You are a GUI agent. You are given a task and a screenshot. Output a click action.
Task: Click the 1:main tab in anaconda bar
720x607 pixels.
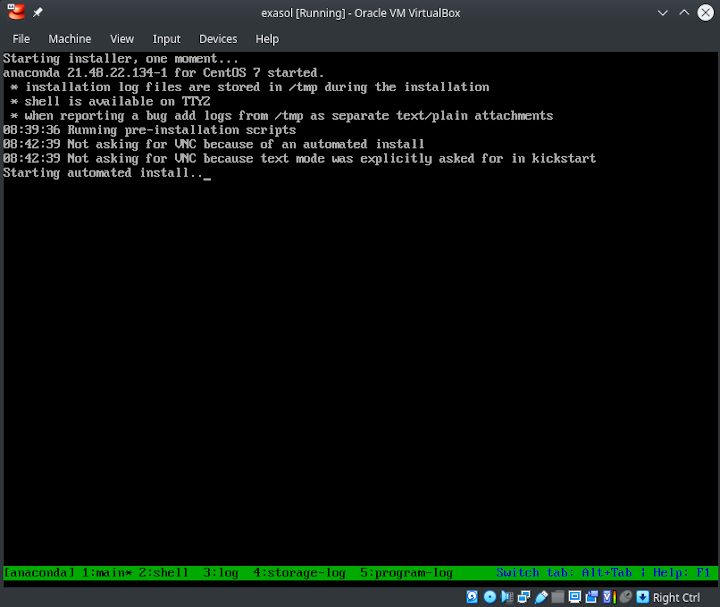click(x=107, y=573)
